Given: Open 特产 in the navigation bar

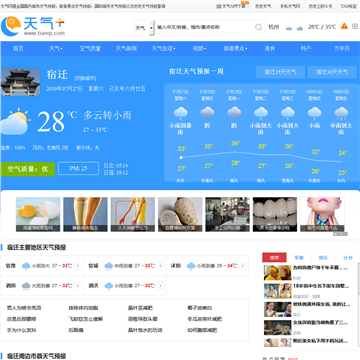Looking at the screenshot, I should [x=306, y=49].
